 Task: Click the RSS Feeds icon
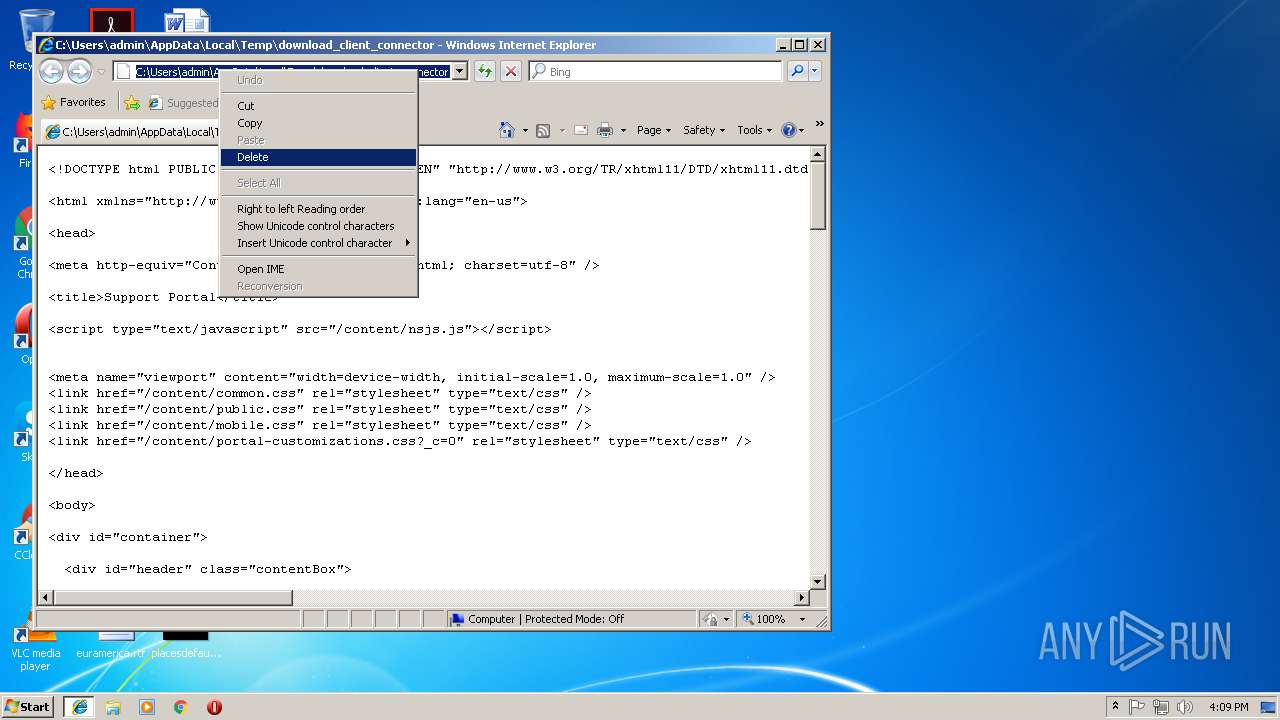pos(543,130)
